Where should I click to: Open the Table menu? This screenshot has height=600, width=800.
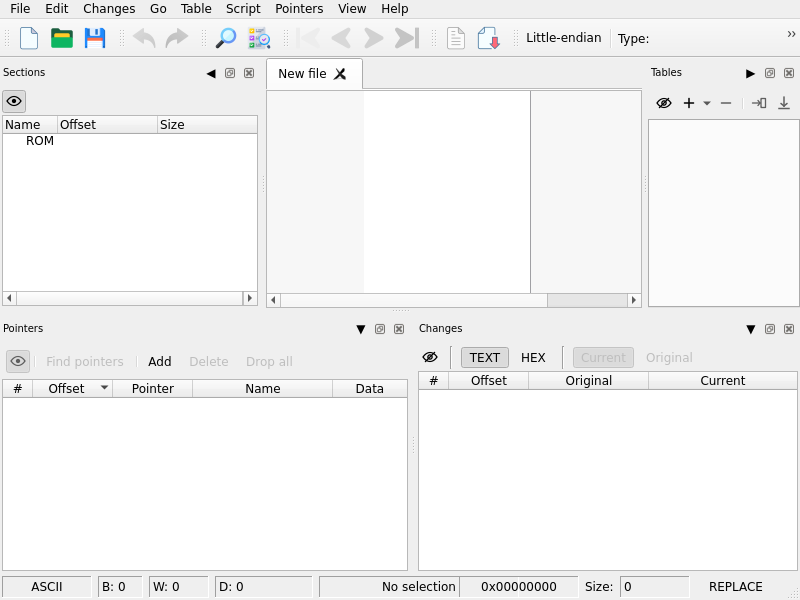pyautogui.click(x=196, y=9)
